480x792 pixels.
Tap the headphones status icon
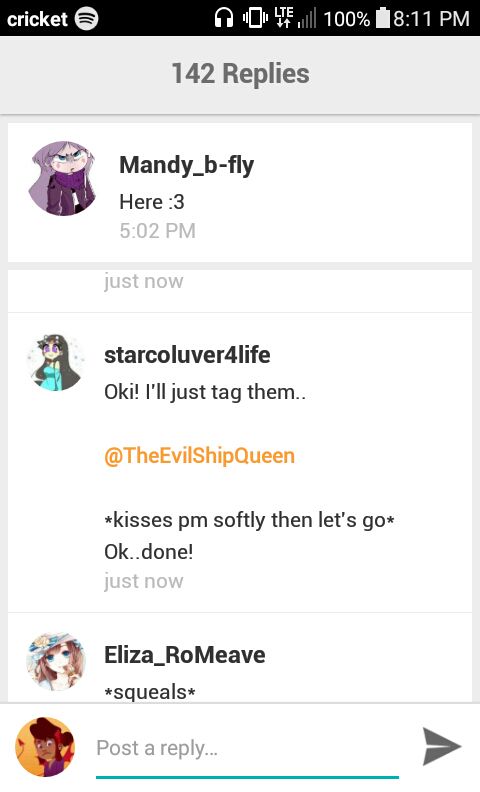coord(224,19)
